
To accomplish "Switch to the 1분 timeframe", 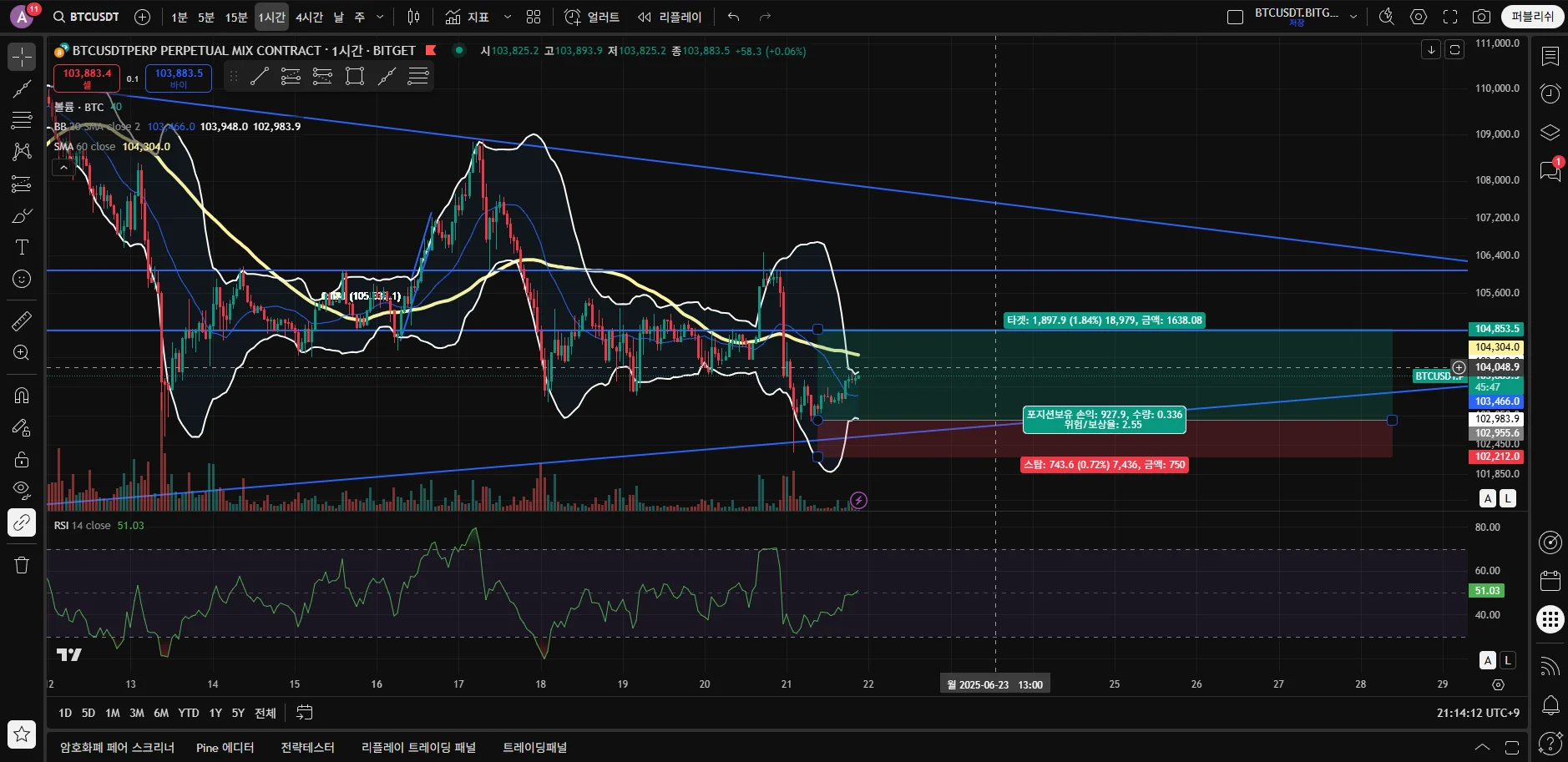I will click(180, 17).
